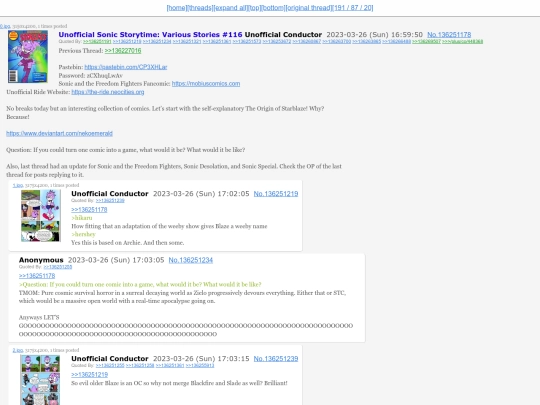Viewport: 540px width, 405px height.
Task: Open the 1.jpg file name link
Action: tap(18, 185)
